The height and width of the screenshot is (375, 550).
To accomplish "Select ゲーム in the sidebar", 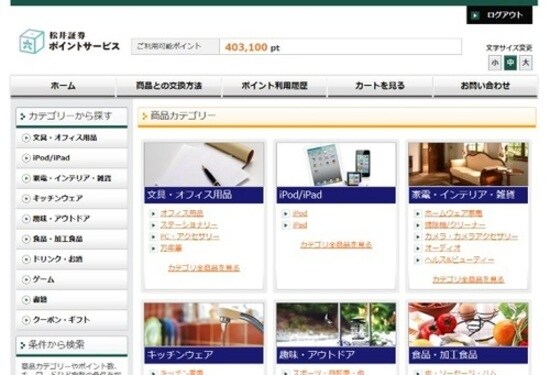I will (x=72, y=280).
